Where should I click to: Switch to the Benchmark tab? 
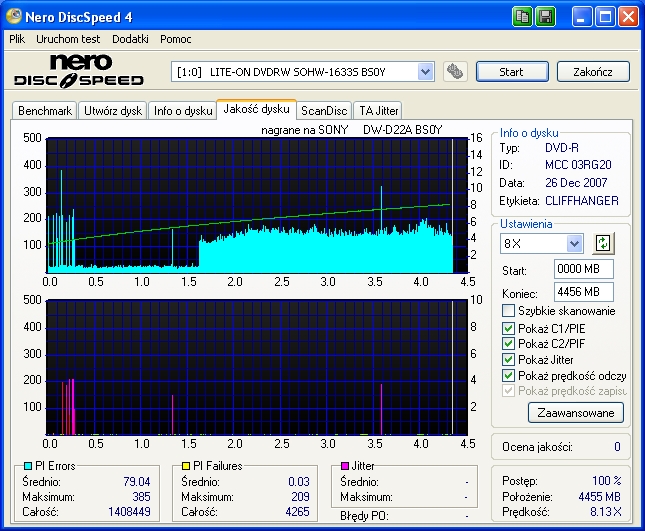(44, 111)
